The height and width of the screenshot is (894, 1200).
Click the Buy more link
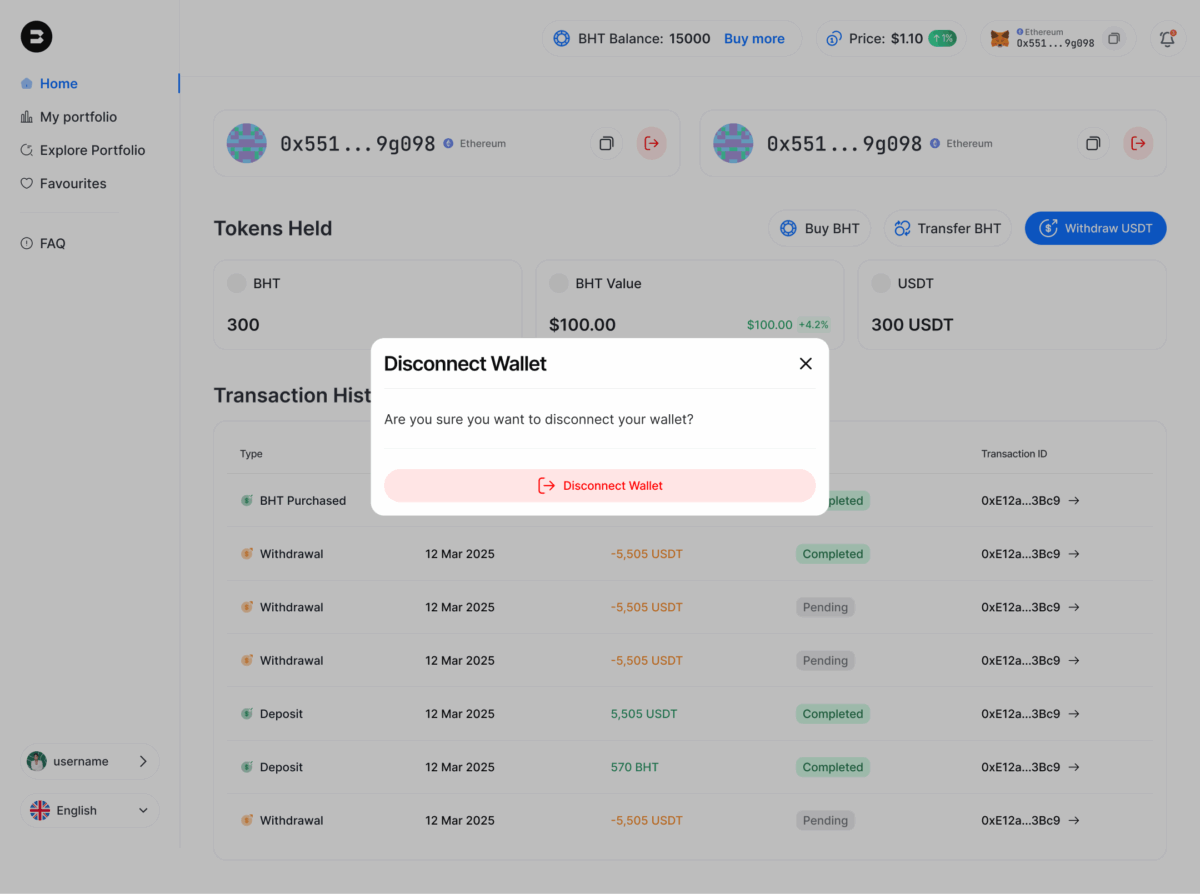coord(754,39)
